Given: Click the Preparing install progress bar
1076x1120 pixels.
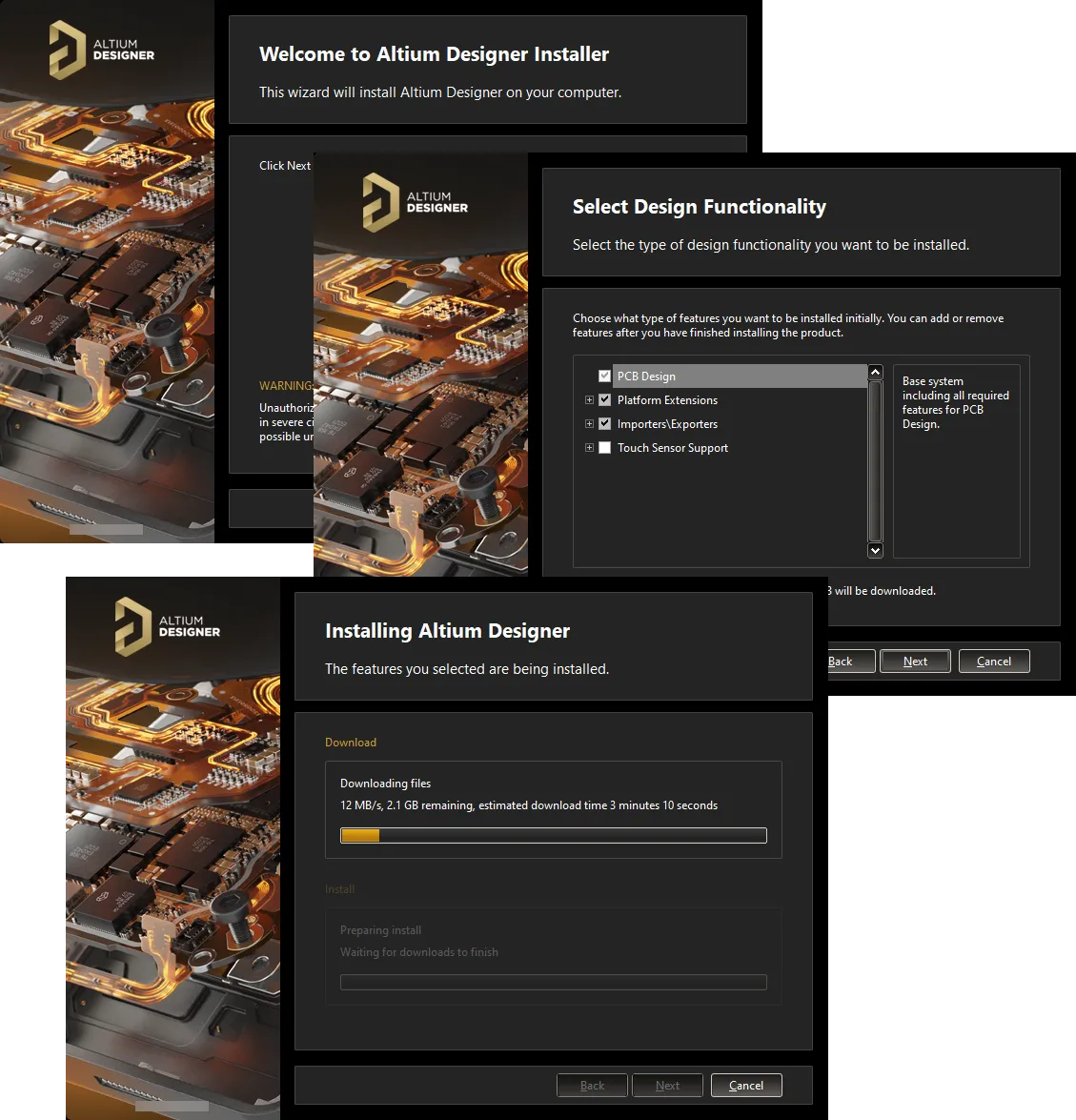Looking at the screenshot, I should click(x=554, y=982).
